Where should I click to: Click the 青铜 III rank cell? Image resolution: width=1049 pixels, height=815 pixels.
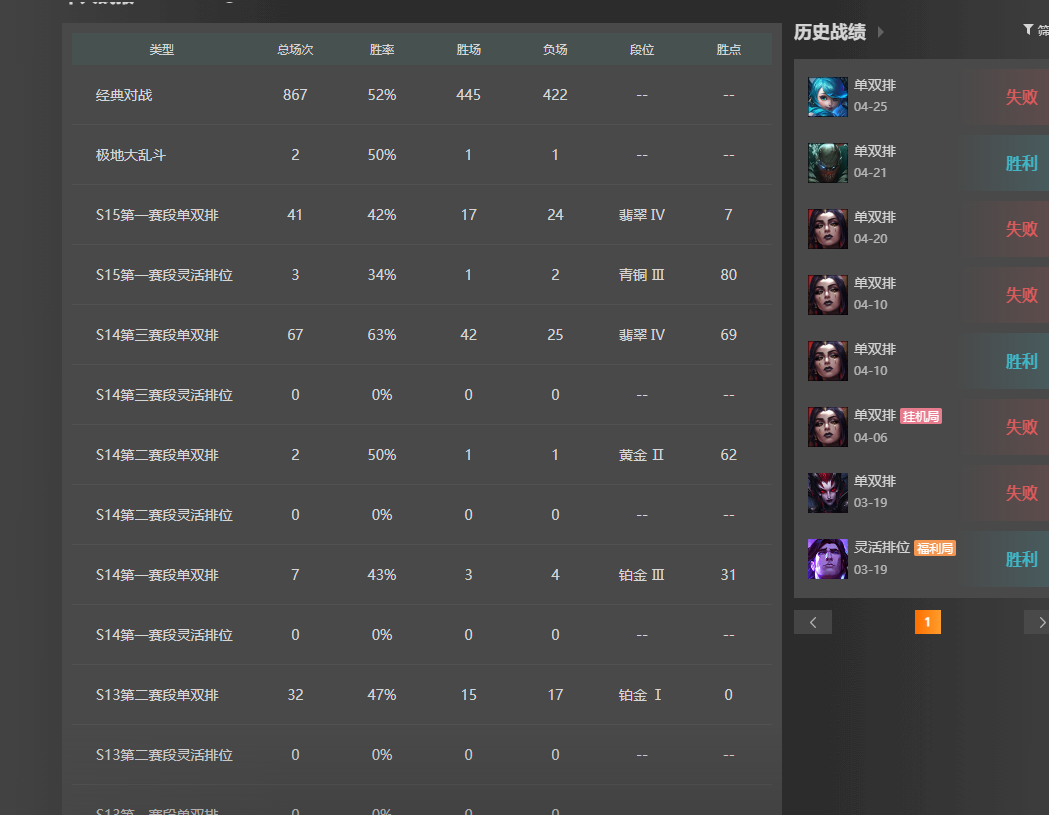[x=642, y=275]
